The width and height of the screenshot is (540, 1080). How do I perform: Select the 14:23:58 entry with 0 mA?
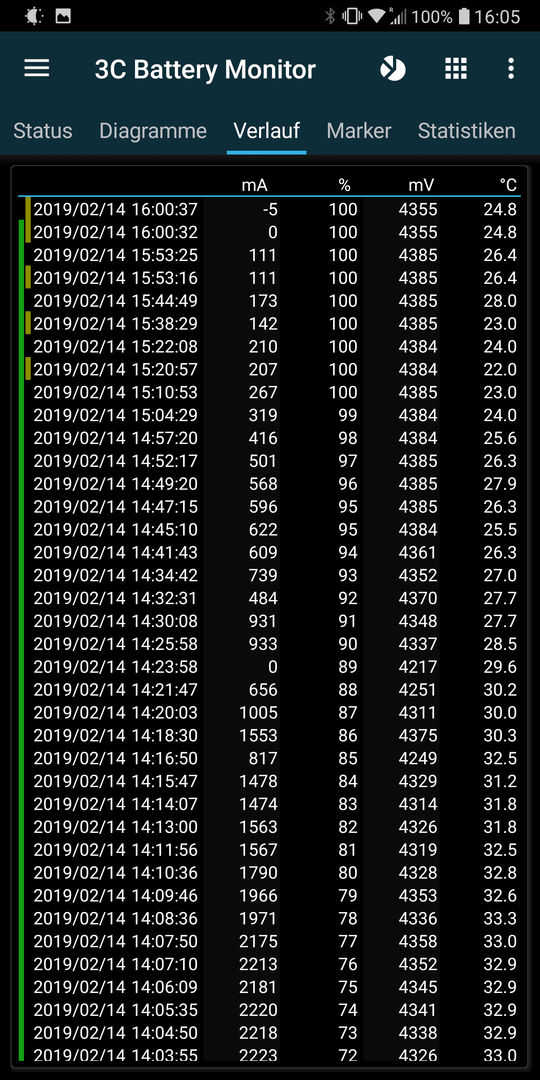[270, 667]
